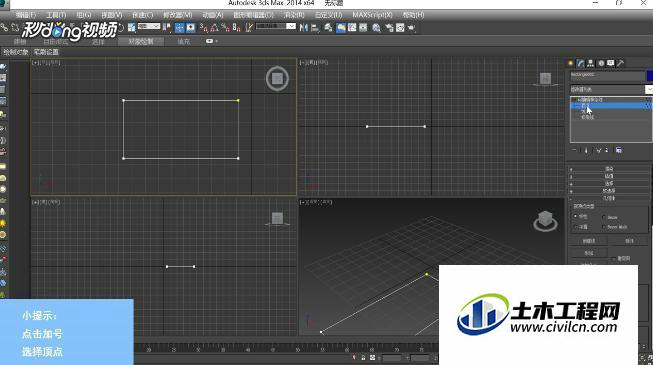This screenshot has width=653, height=365.
Task: Open the 自定义(U) menu
Action: point(328,15)
